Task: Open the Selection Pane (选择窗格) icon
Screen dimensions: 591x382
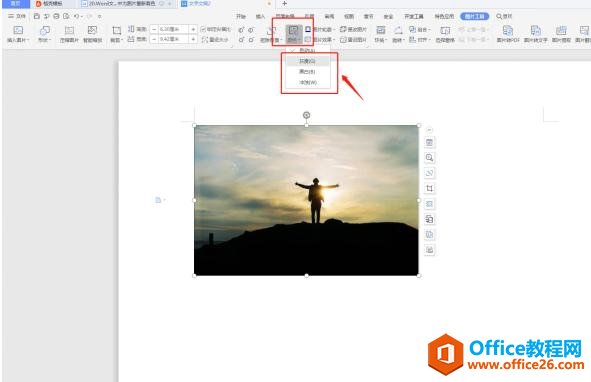Action: click(445, 34)
